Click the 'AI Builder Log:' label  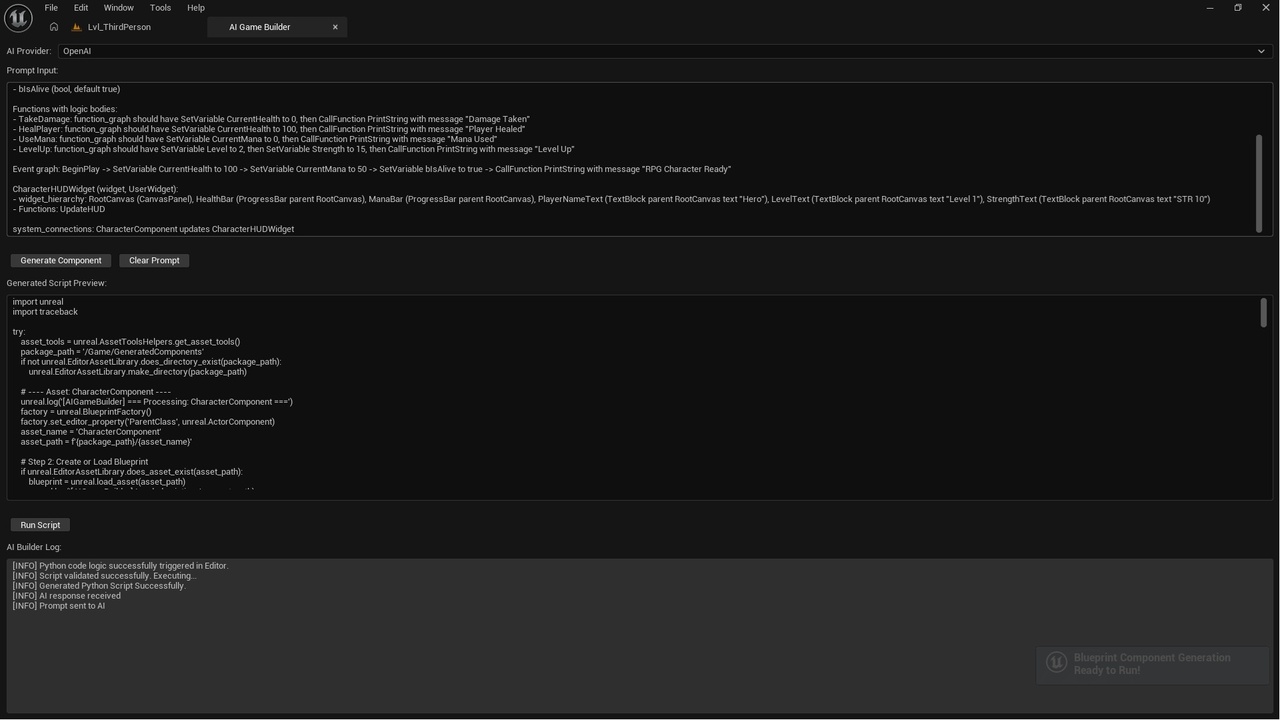[x=34, y=547]
